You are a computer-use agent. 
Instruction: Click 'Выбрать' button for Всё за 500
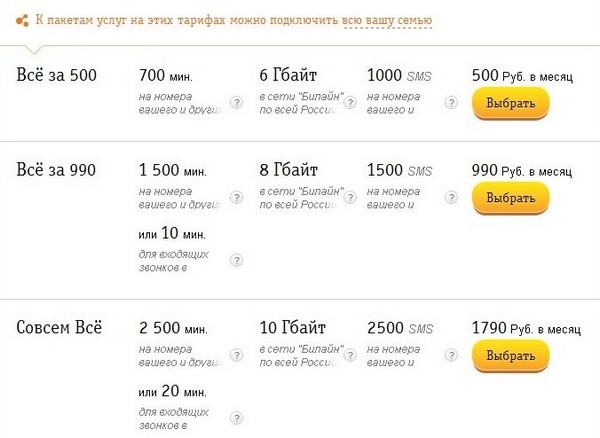(x=511, y=103)
